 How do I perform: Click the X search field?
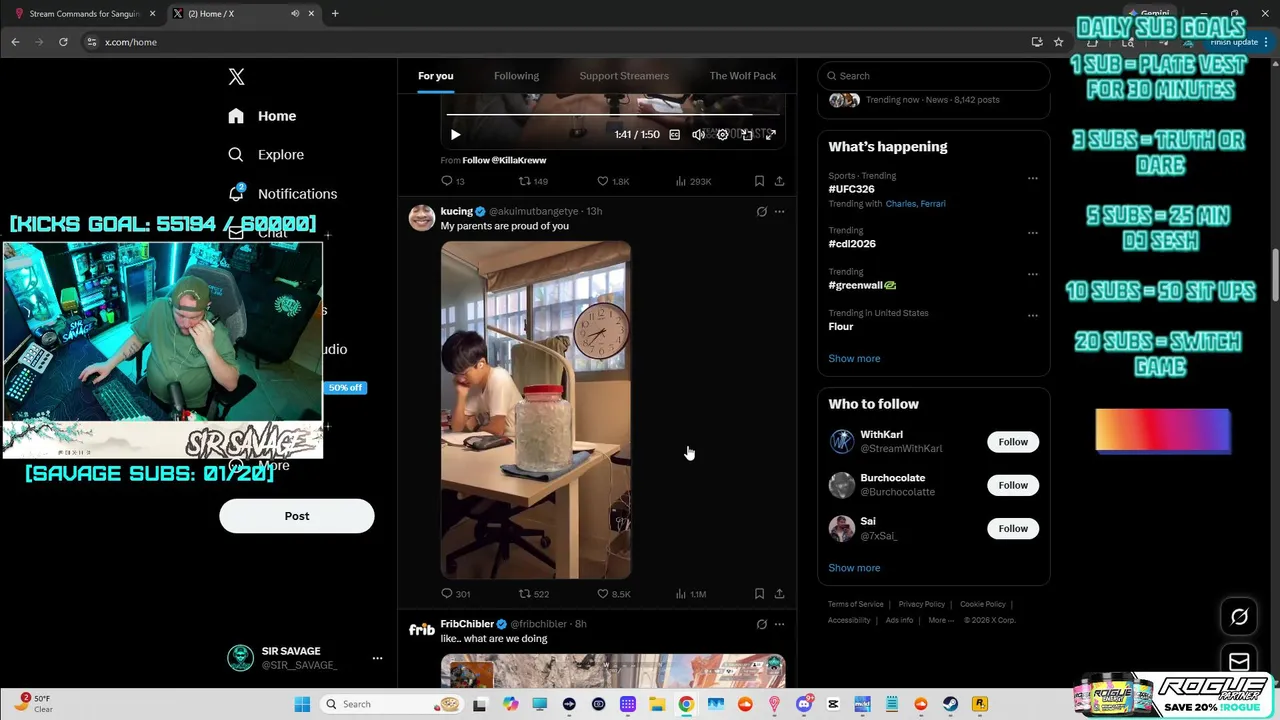click(934, 76)
